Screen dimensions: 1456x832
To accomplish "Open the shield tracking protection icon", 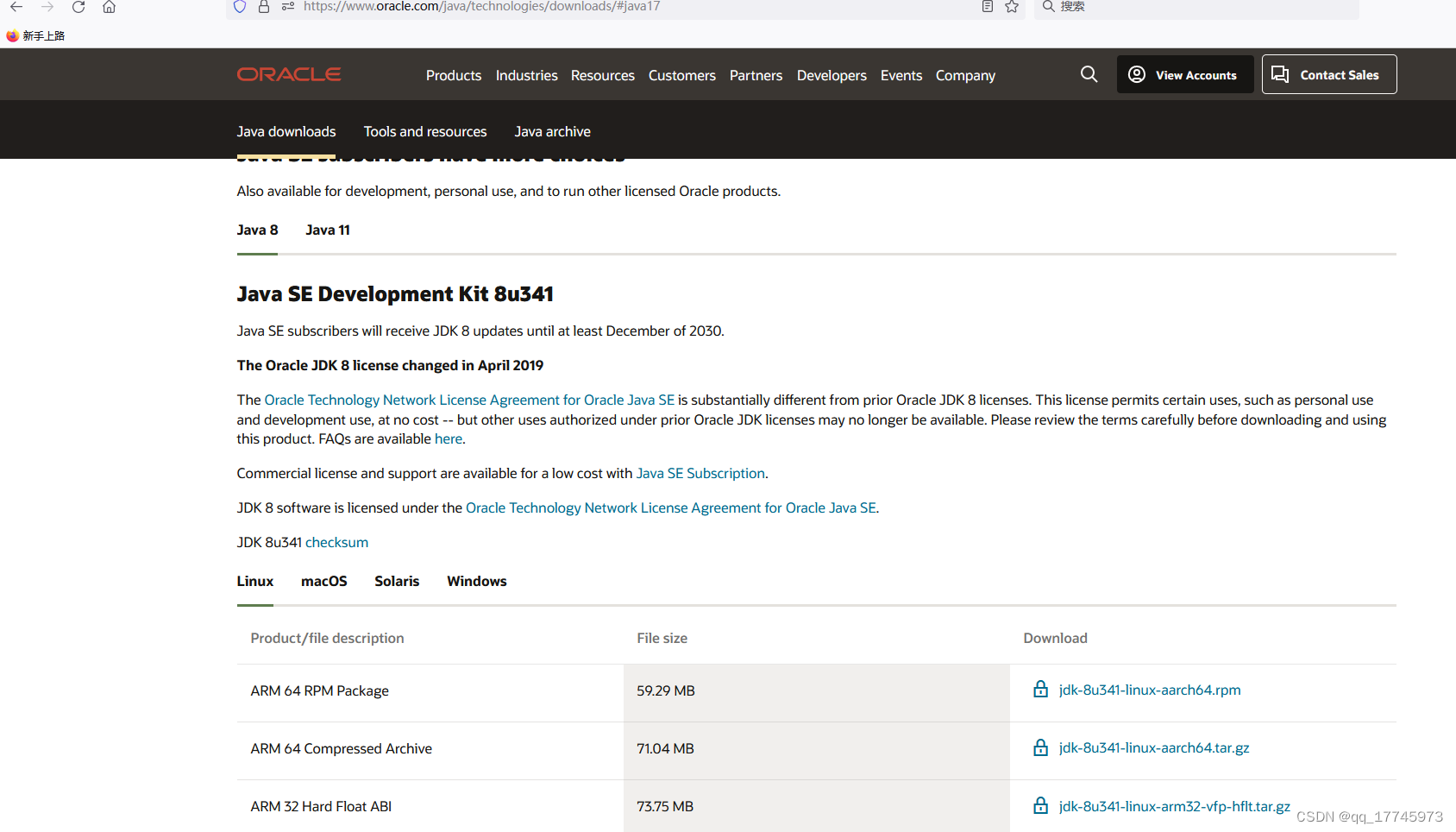I will pyautogui.click(x=240, y=6).
